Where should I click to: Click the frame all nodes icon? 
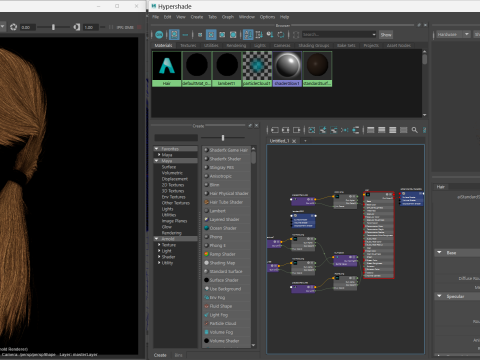click(312, 130)
